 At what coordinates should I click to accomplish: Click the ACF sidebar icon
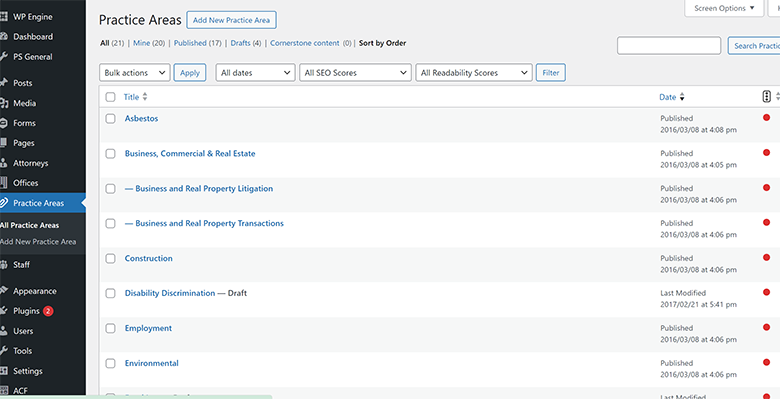tap(3, 391)
